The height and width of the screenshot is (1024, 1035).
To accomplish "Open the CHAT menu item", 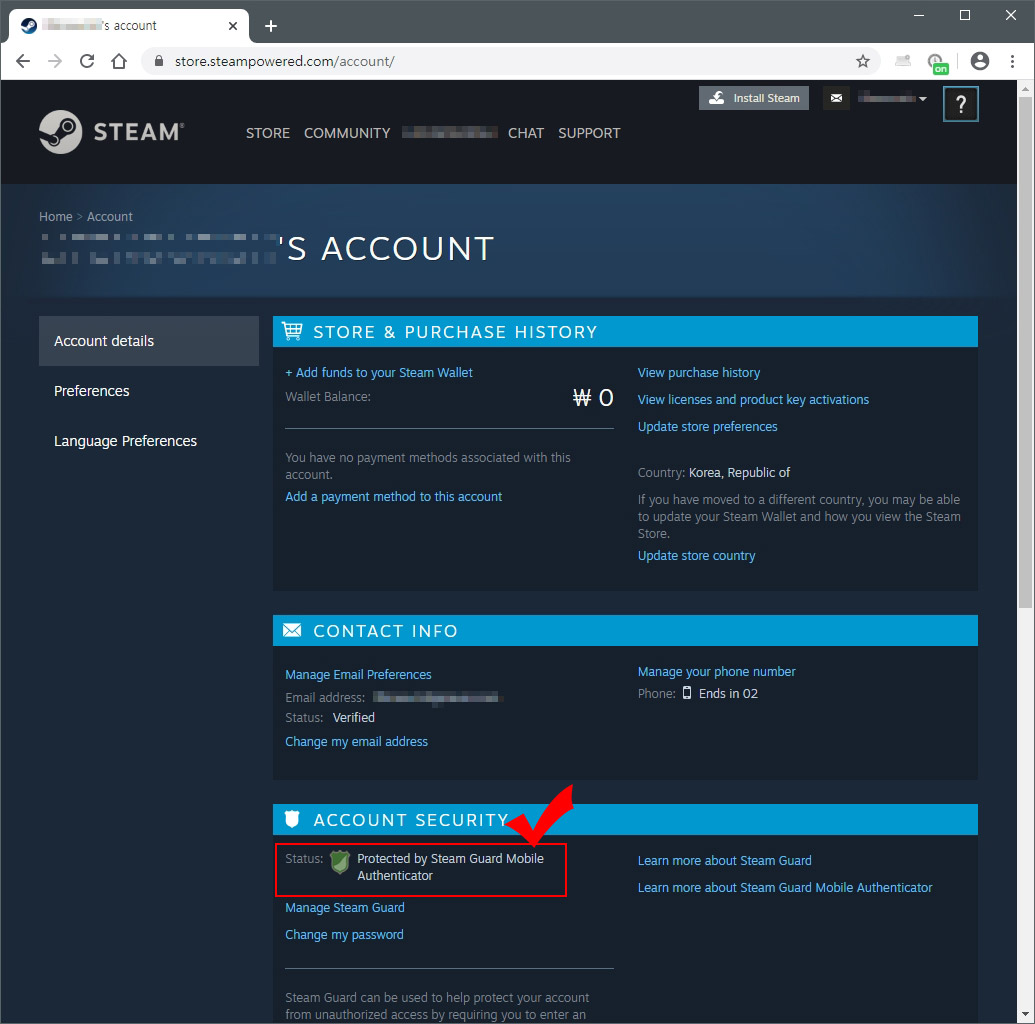I will click(x=525, y=133).
